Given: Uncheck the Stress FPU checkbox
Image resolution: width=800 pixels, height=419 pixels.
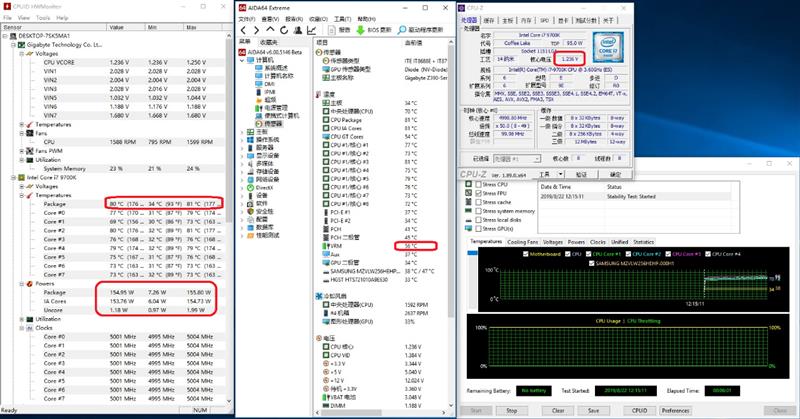Looking at the screenshot, I should point(479,193).
